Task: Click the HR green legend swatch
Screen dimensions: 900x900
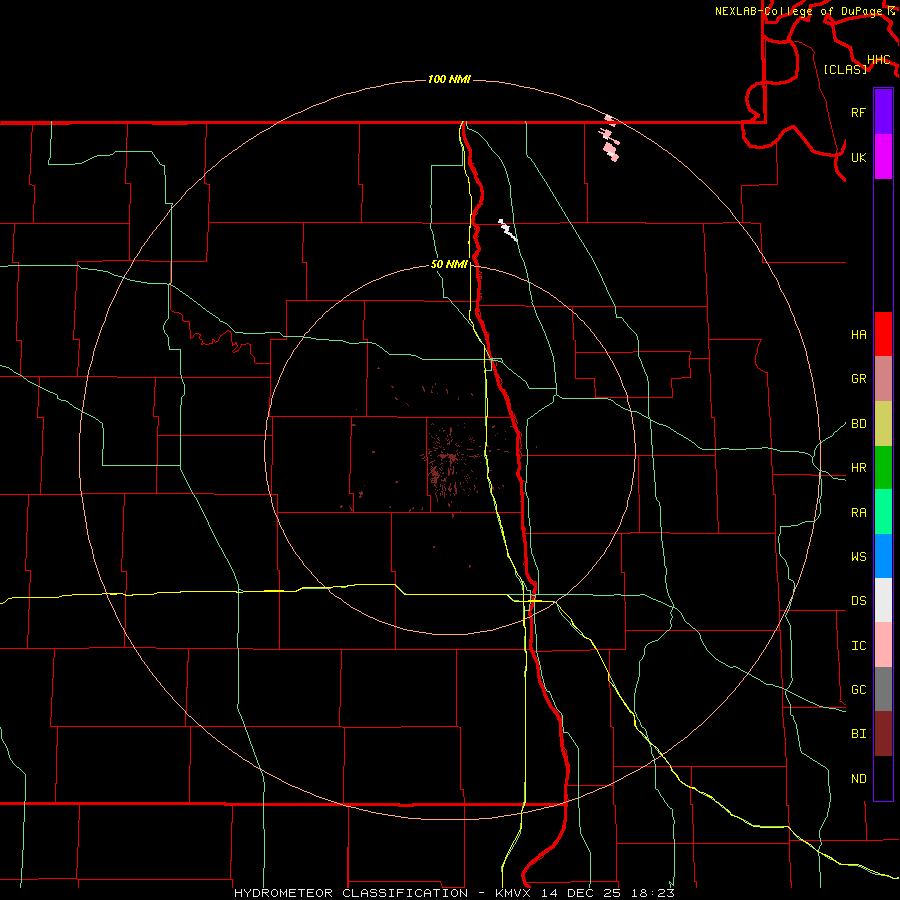Action: point(883,468)
